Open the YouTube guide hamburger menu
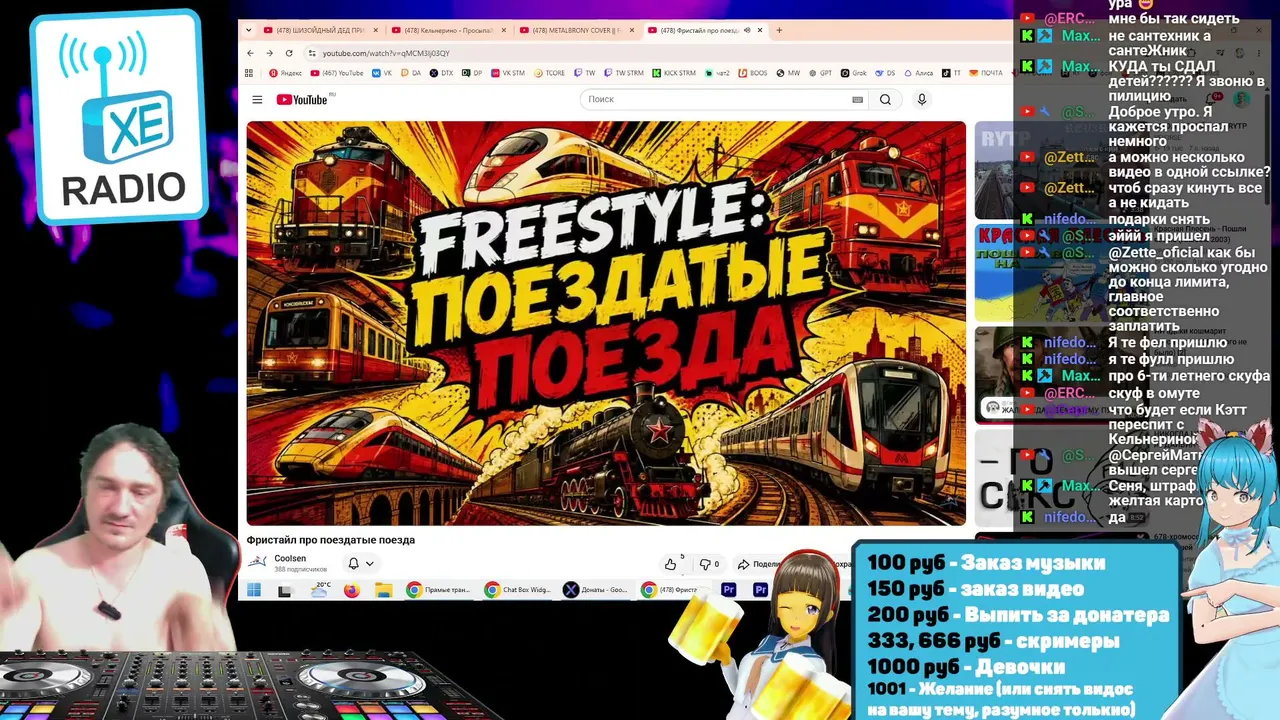 [x=257, y=99]
